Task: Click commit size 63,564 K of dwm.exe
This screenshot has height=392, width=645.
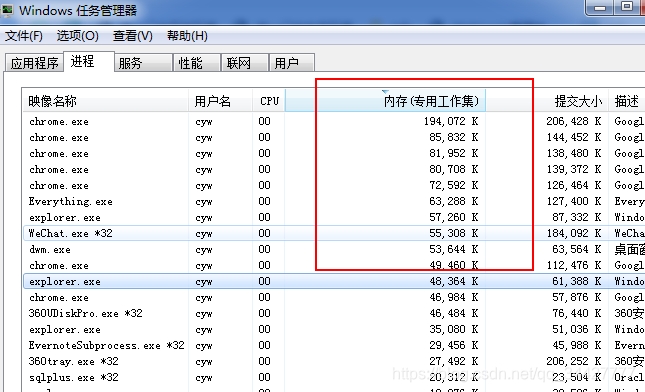Action: 577,250
